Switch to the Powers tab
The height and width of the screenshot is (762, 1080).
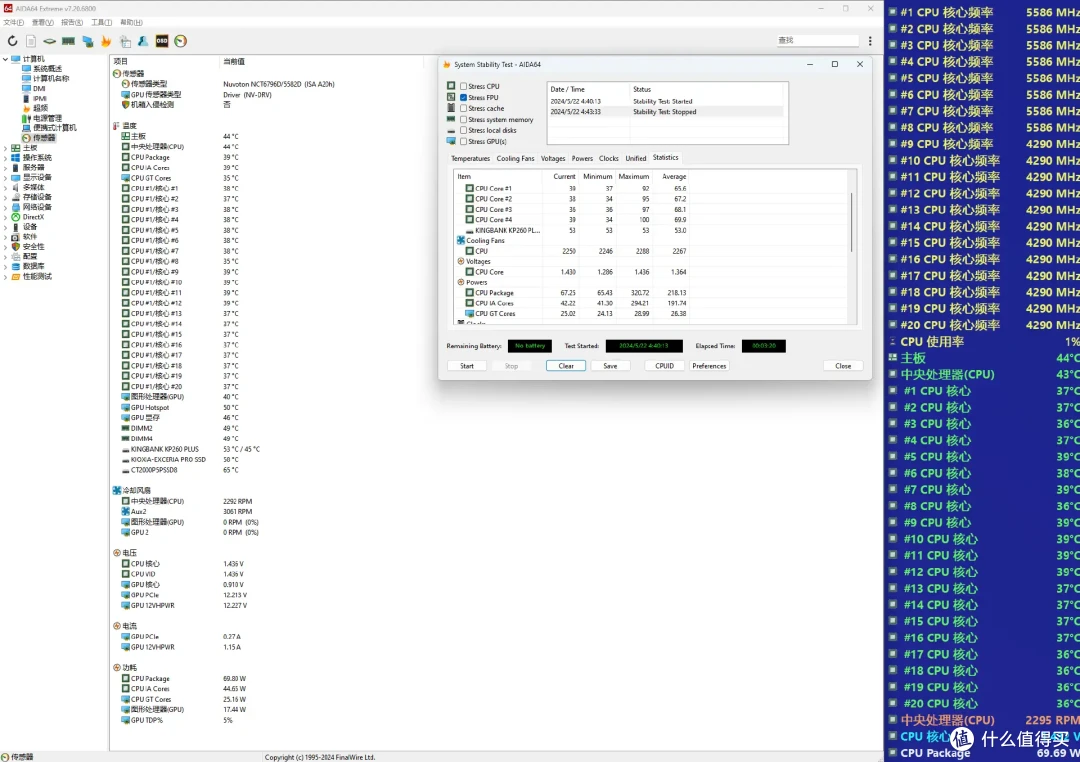[x=582, y=158]
